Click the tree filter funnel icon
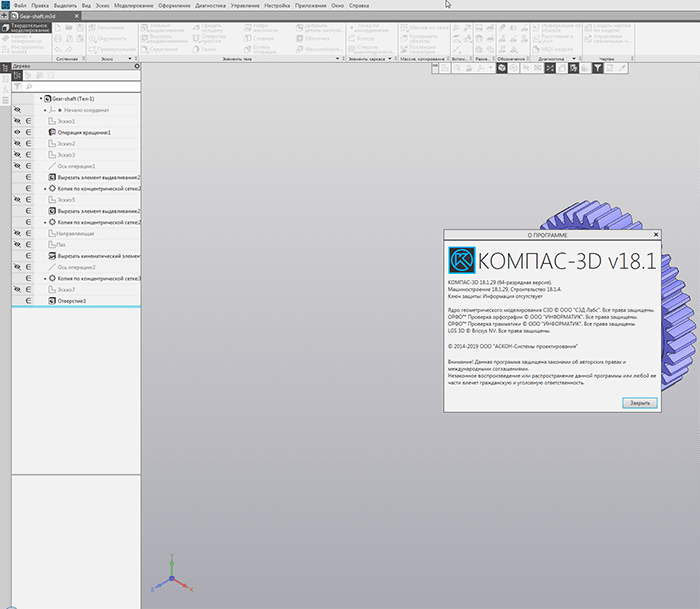The height and width of the screenshot is (609, 700). pos(17,87)
